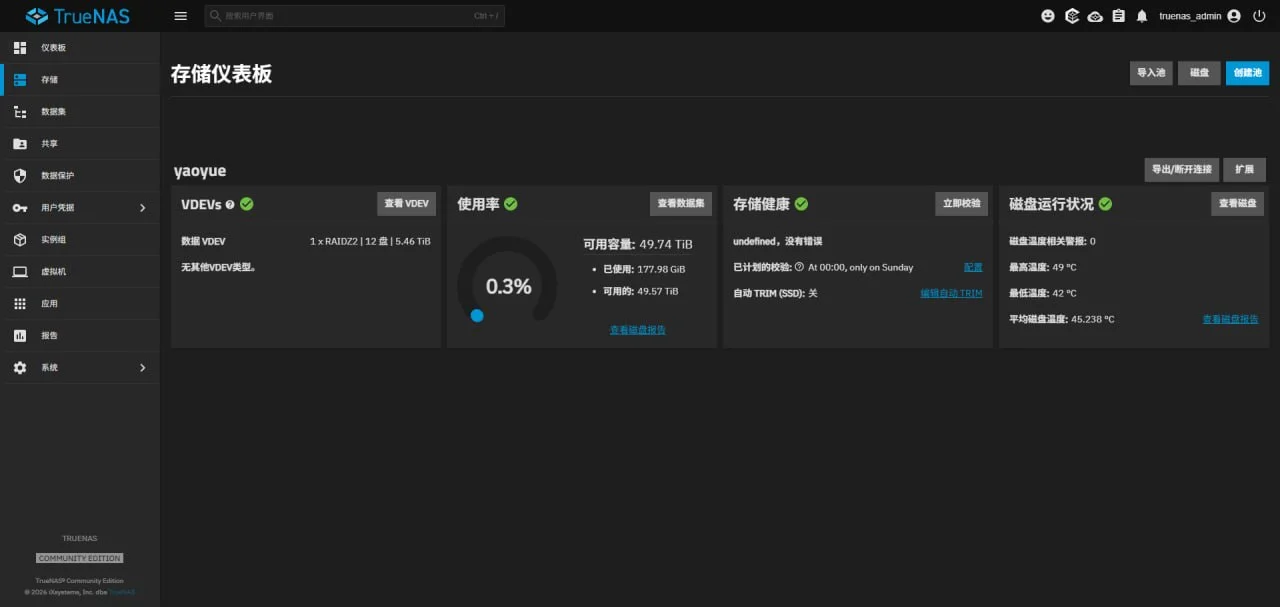This screenshot has width=1280, height=607.
Task: Open the TrueCommand status icon
Action: point(1072,16)
